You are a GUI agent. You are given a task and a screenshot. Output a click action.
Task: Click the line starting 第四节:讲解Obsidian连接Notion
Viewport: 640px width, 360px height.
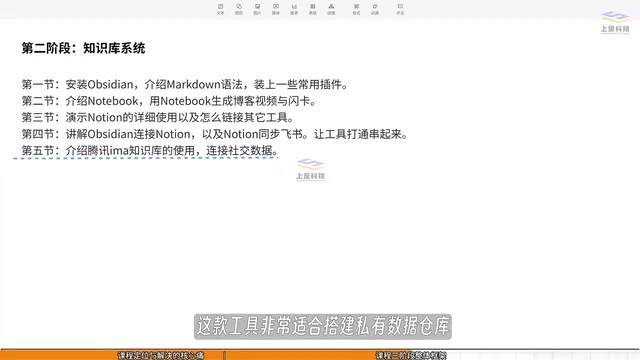click(215, 134)
